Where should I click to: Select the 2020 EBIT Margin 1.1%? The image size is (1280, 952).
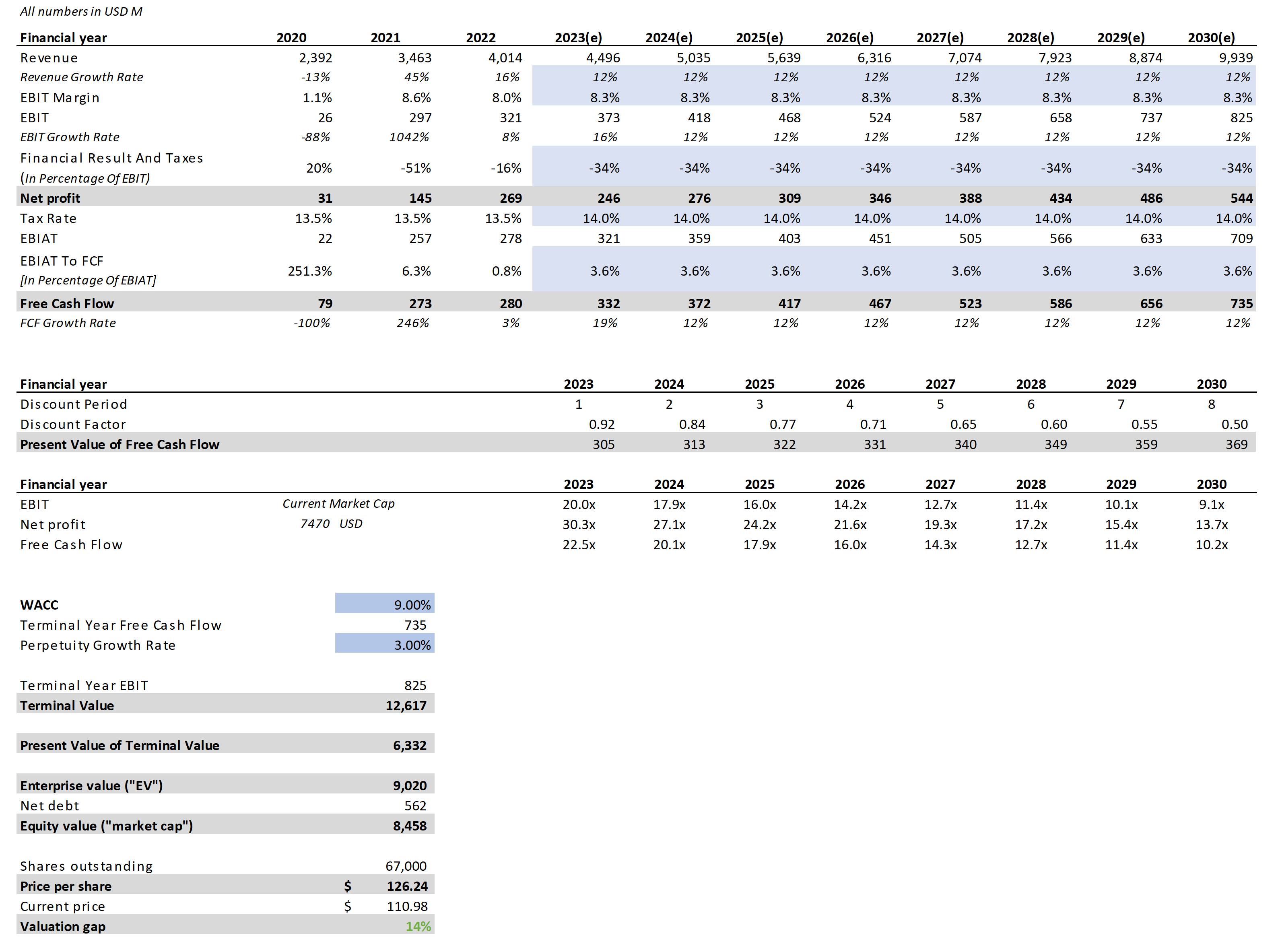click(x=317, y=97)
